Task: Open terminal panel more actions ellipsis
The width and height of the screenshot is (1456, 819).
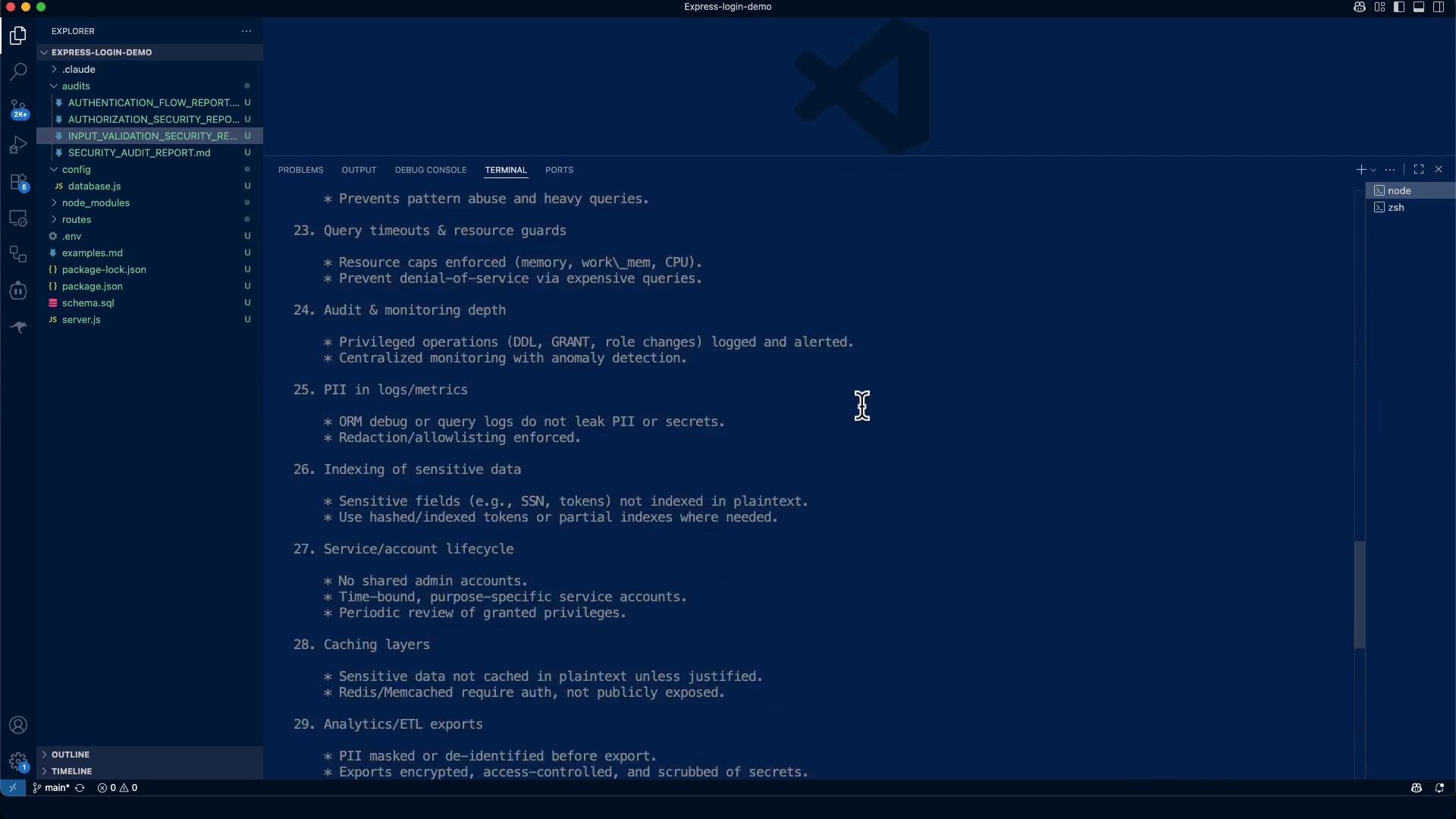Action: 1390,170
